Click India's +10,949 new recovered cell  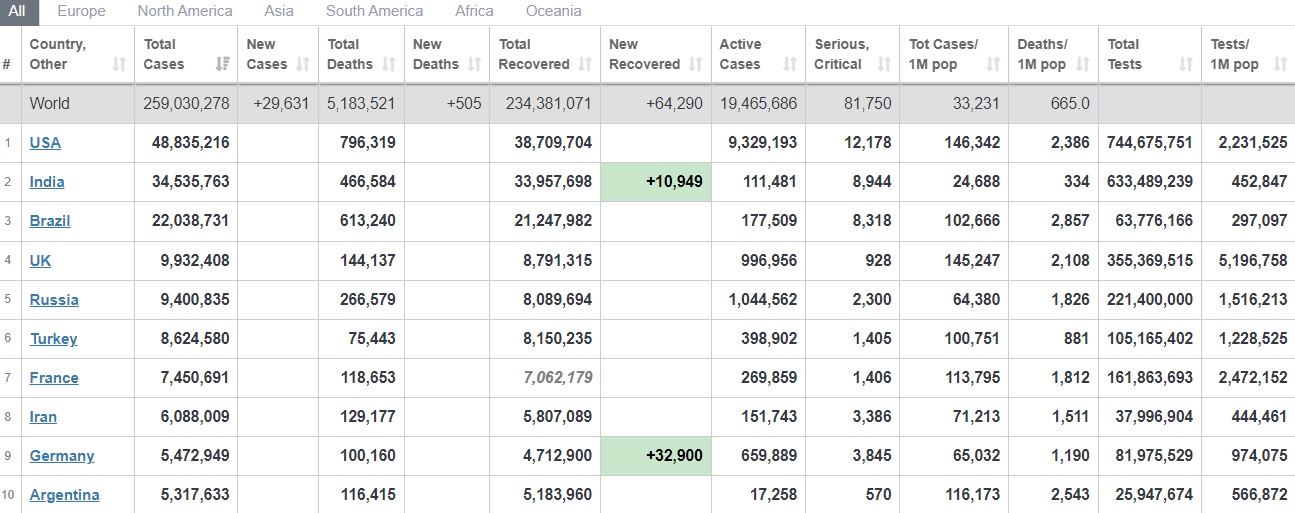click(656, 182)
